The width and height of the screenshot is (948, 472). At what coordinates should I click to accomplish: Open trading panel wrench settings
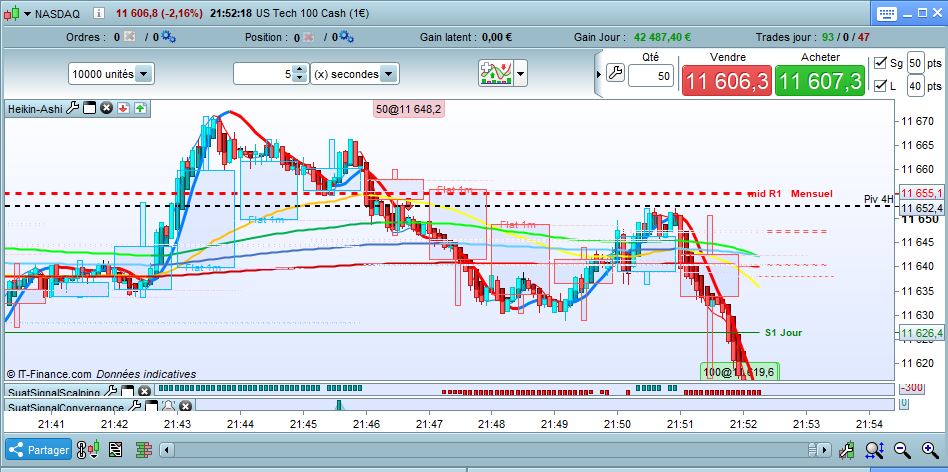click(x=615, y=73)
